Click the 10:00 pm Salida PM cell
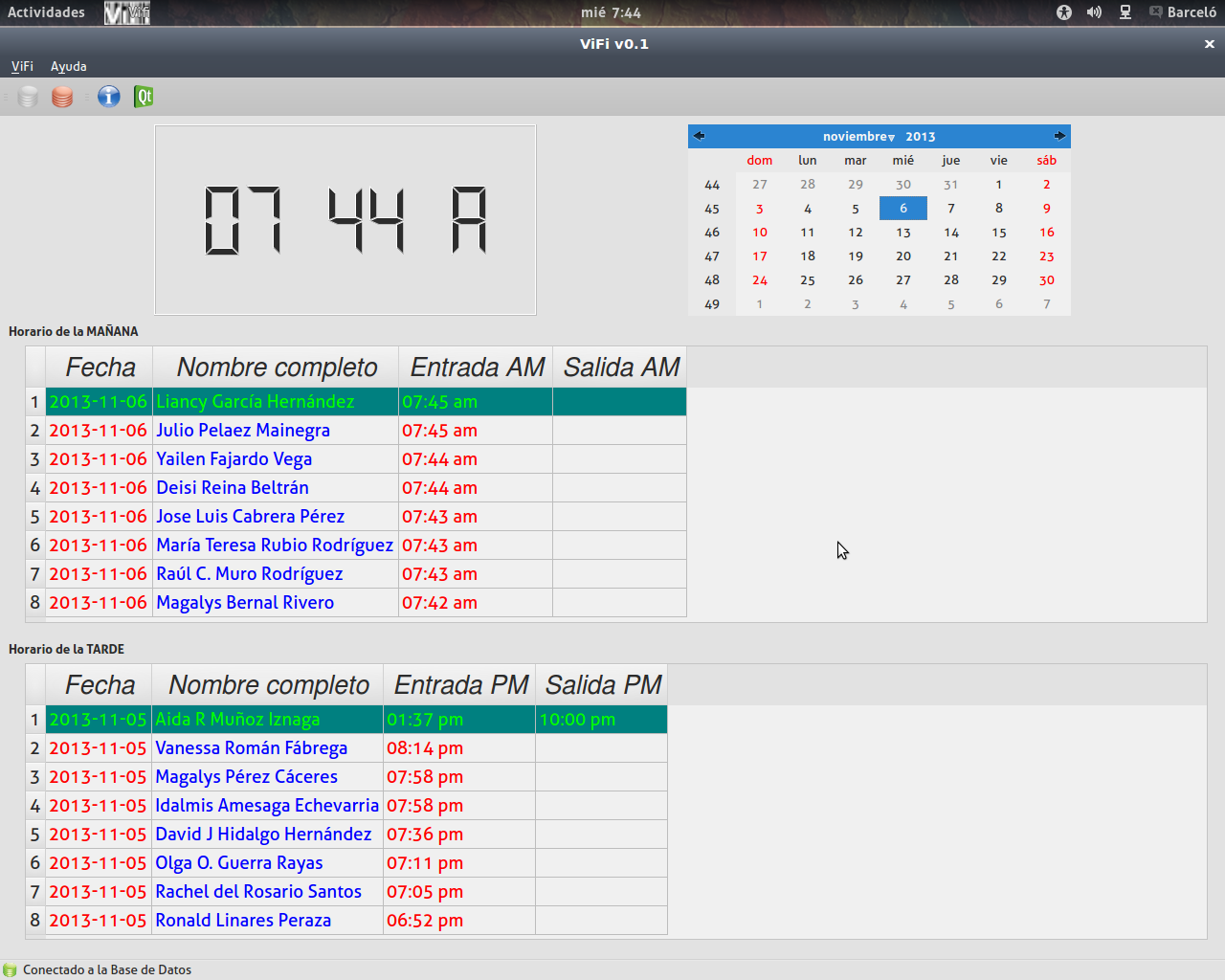Image resolution: width=1225 pixels, height=980 pixels. coord(602,720)
